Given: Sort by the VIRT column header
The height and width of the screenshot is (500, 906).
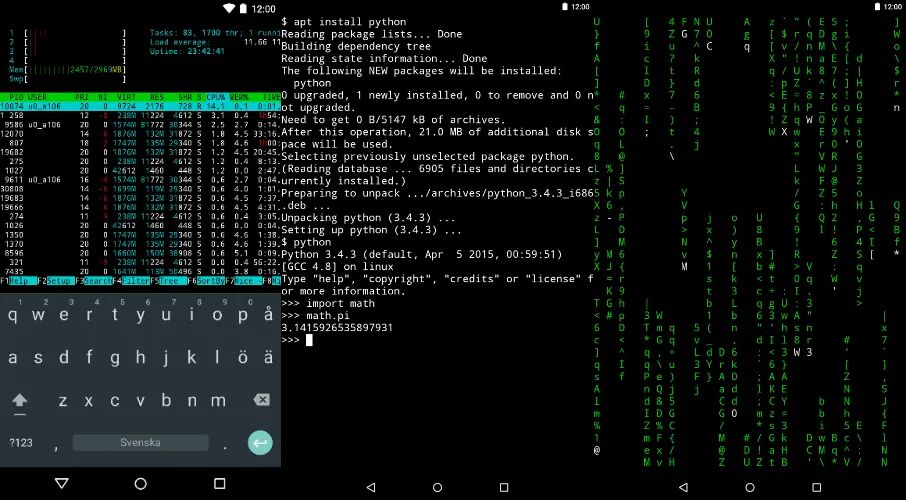Looking at the screenshot, I should pos(127,97).
